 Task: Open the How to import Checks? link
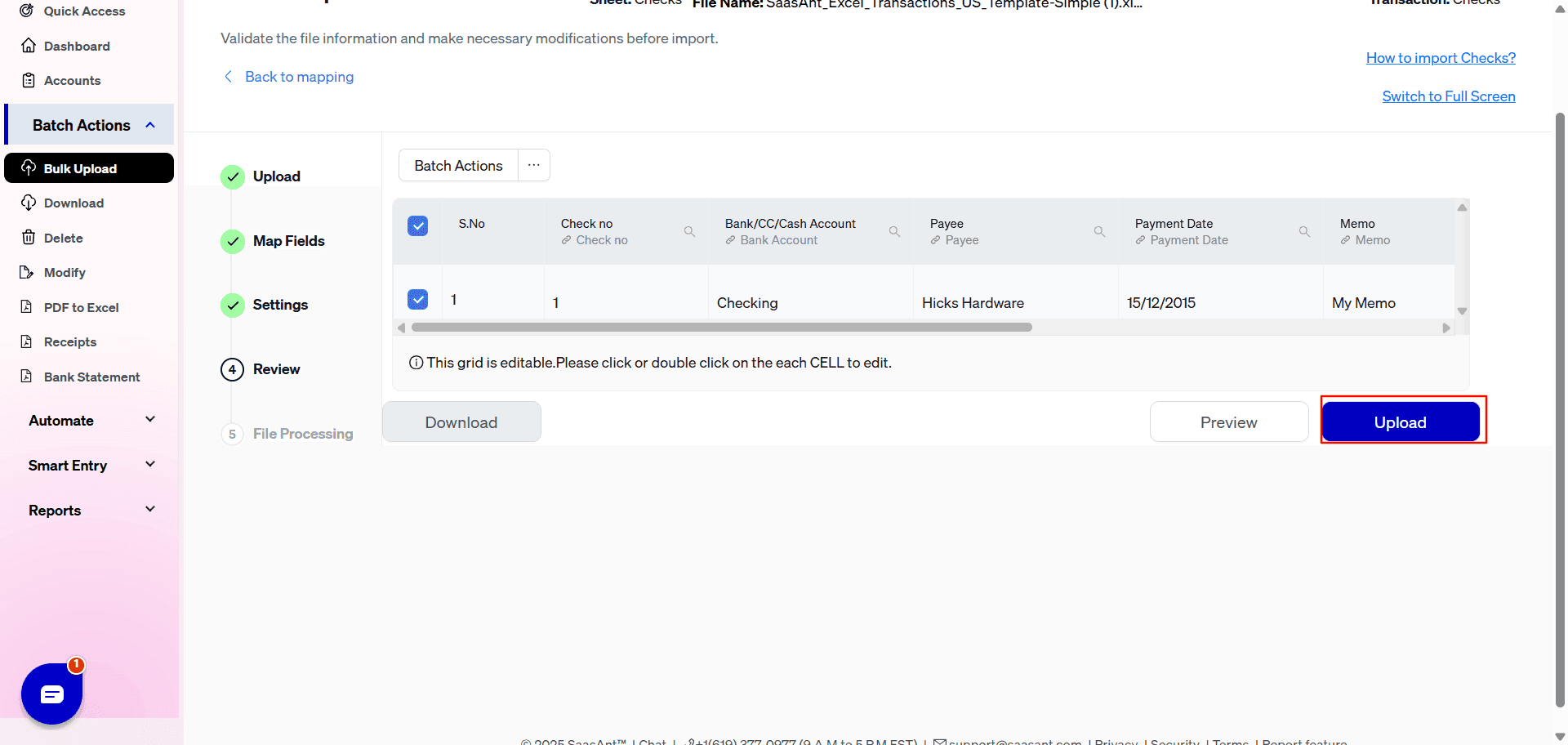pos(1441,58)
